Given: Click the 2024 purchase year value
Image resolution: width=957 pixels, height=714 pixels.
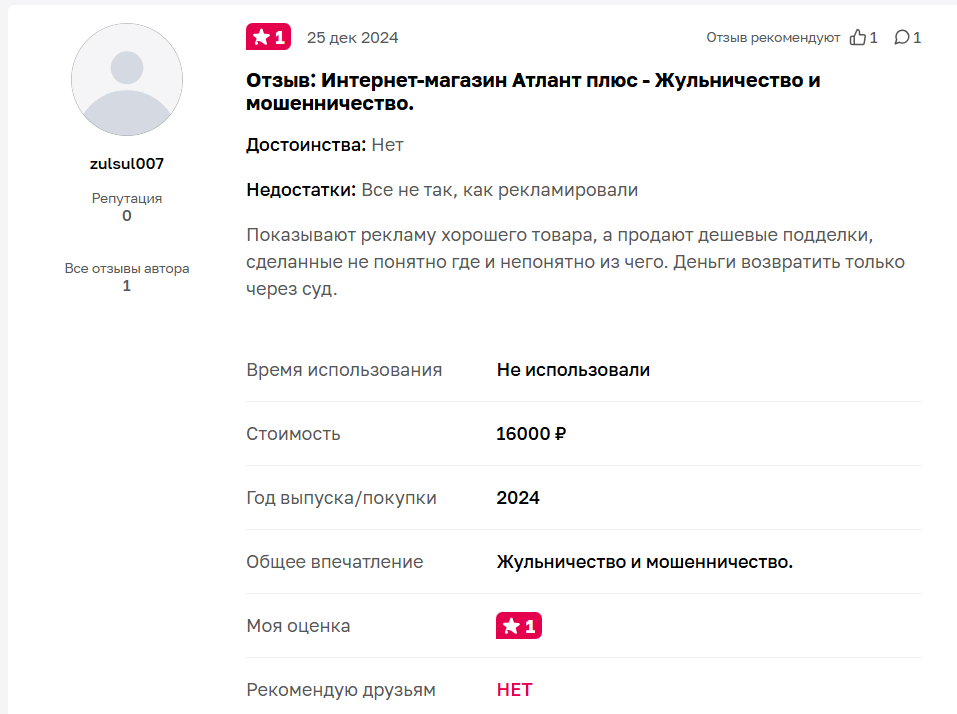Looking at the screenshot, I should 518,498.
